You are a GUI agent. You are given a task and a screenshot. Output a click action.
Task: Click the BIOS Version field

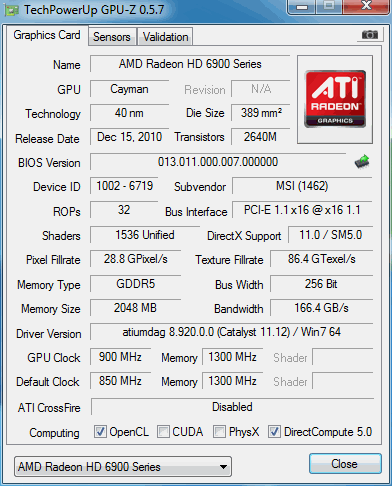(x=218, y=162)
